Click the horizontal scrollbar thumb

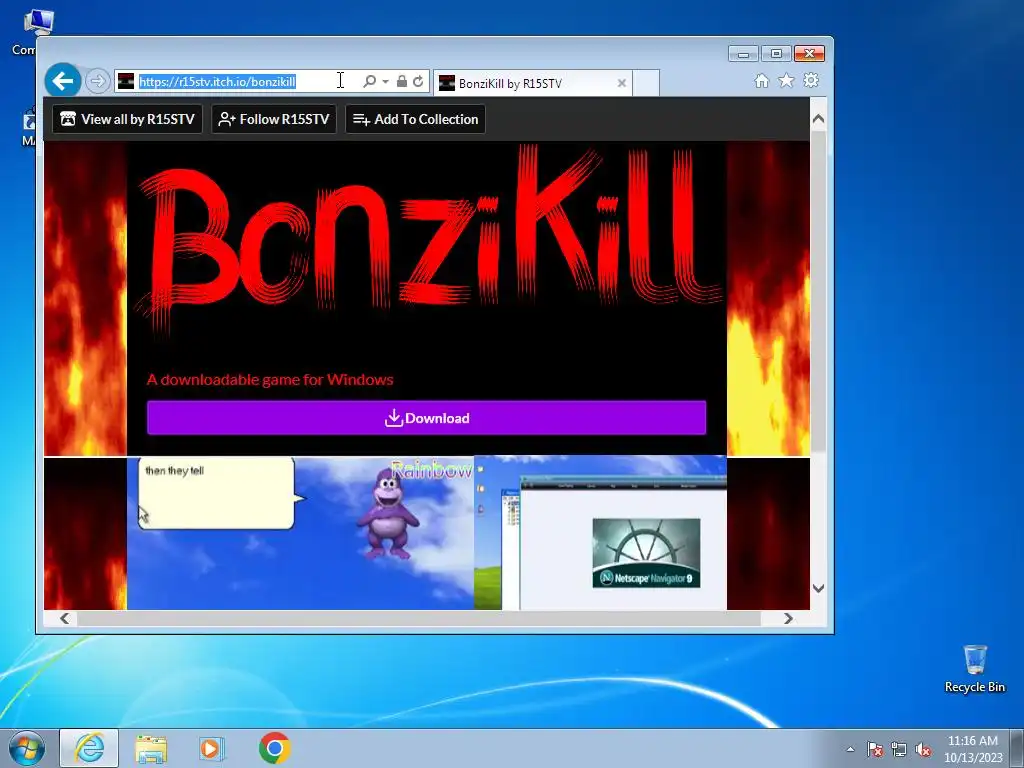pos(418,618)
